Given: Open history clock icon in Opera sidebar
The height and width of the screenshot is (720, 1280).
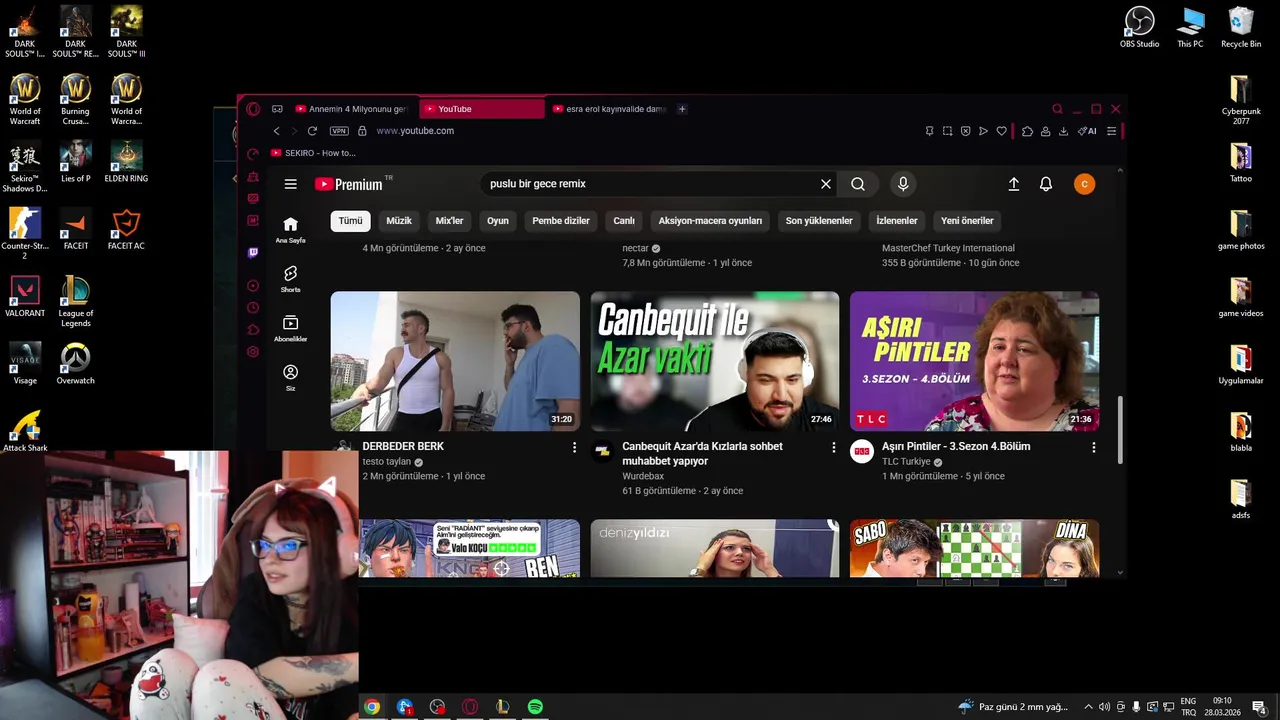Looking at the screenshot, I should tap(253, 308).
